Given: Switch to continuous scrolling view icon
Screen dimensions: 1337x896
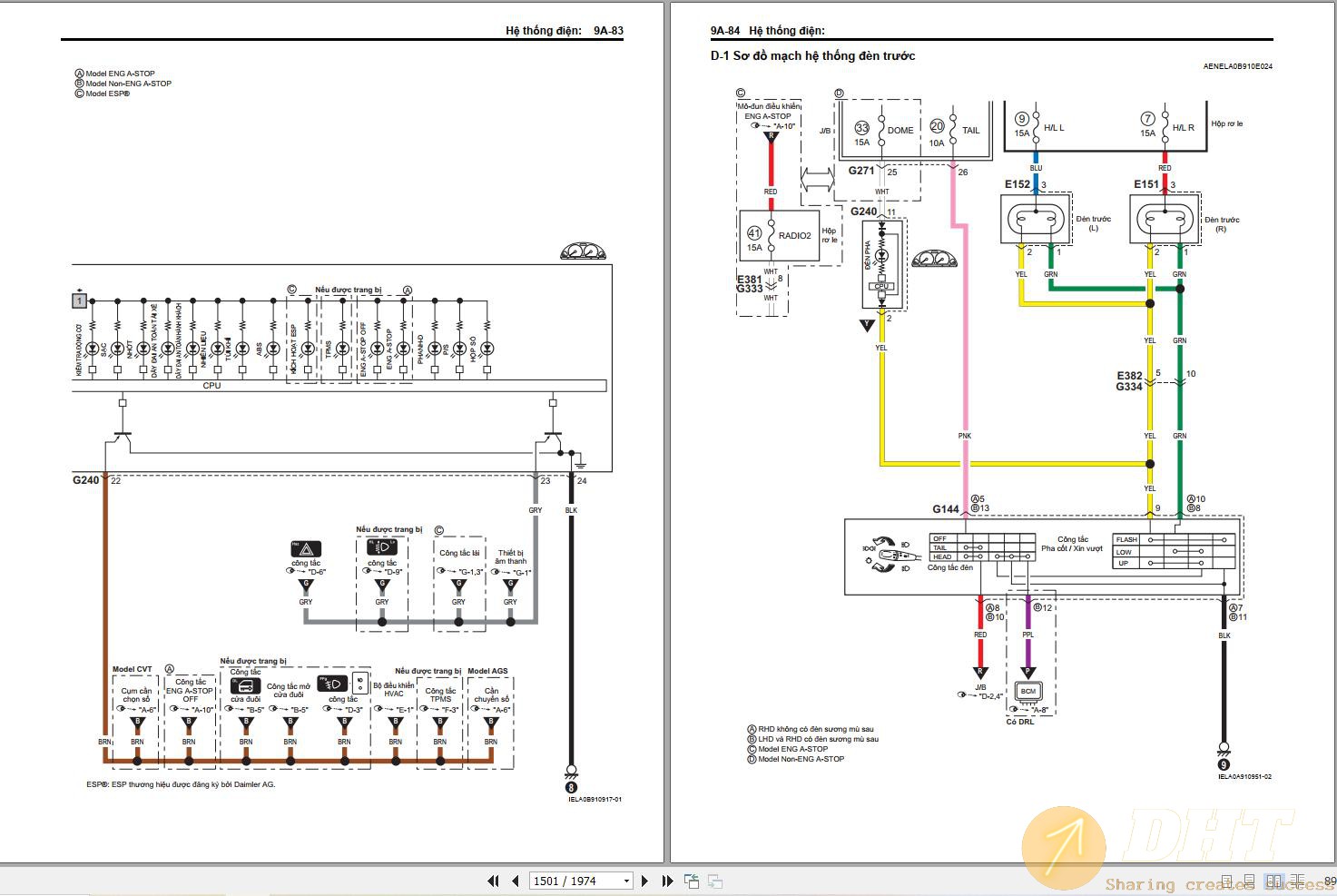Looking at the screenshot, I should click(1252, 881).
